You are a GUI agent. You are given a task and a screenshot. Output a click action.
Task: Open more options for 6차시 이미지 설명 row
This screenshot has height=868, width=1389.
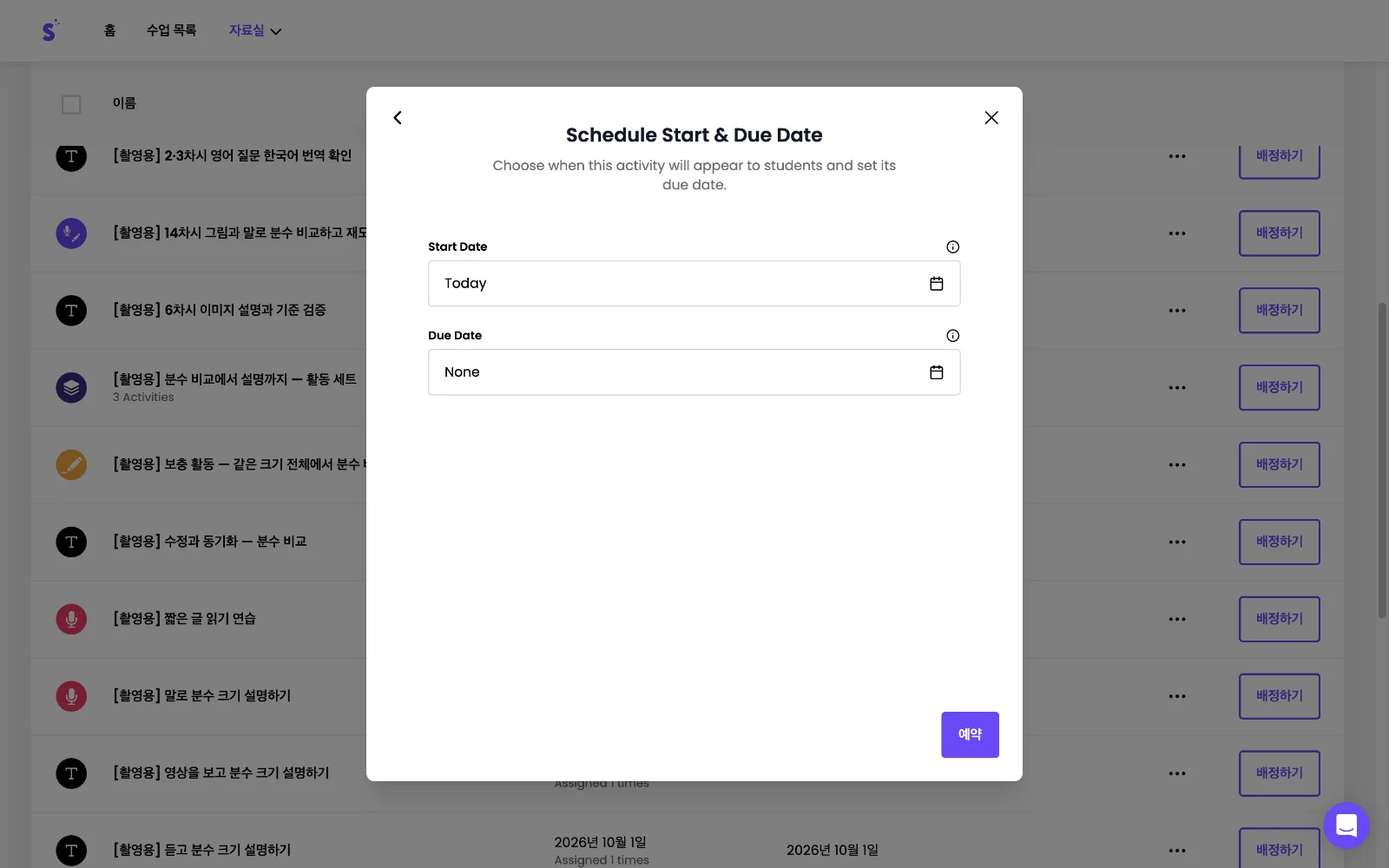click(1177, 311)
